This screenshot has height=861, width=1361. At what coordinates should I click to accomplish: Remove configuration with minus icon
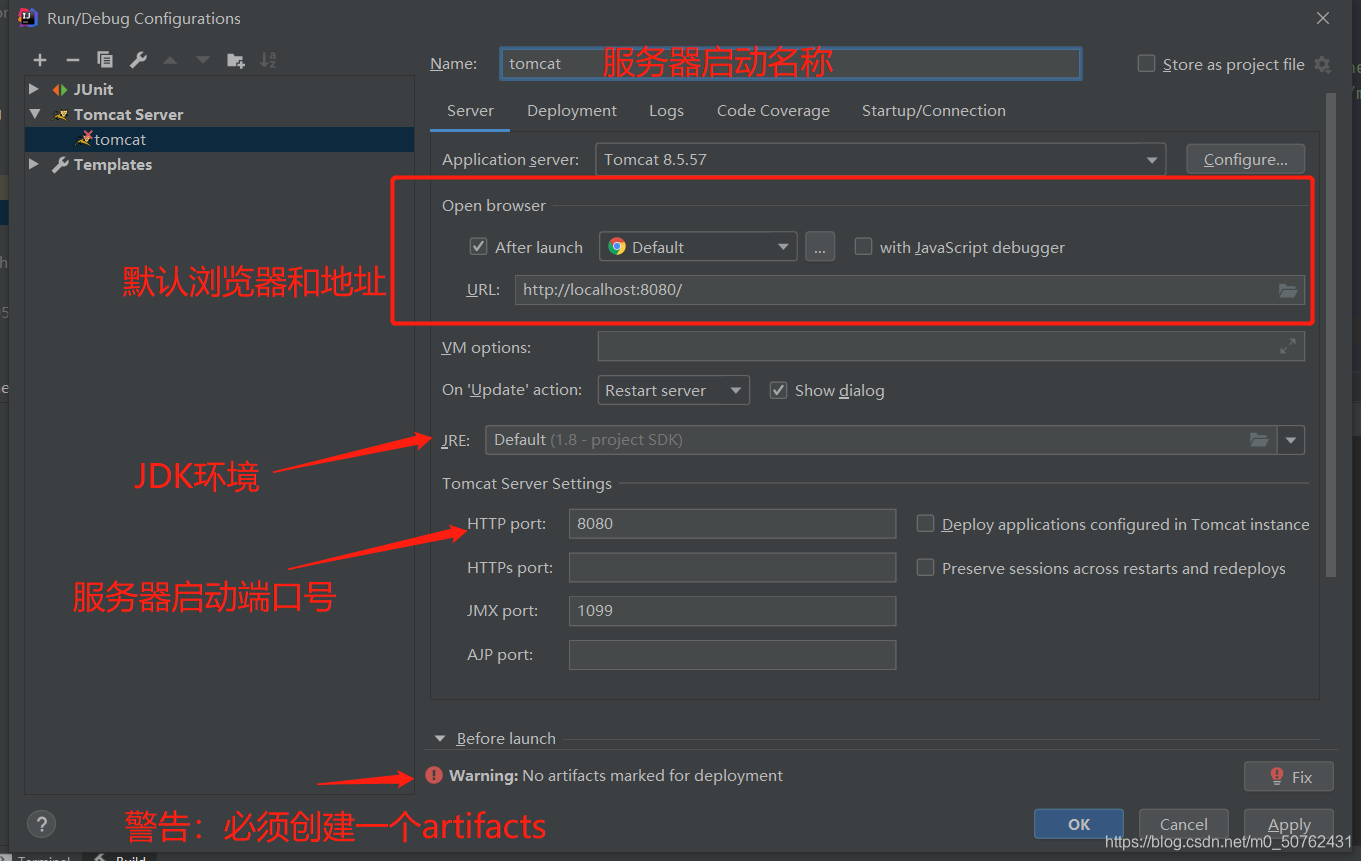click(72, 60)
